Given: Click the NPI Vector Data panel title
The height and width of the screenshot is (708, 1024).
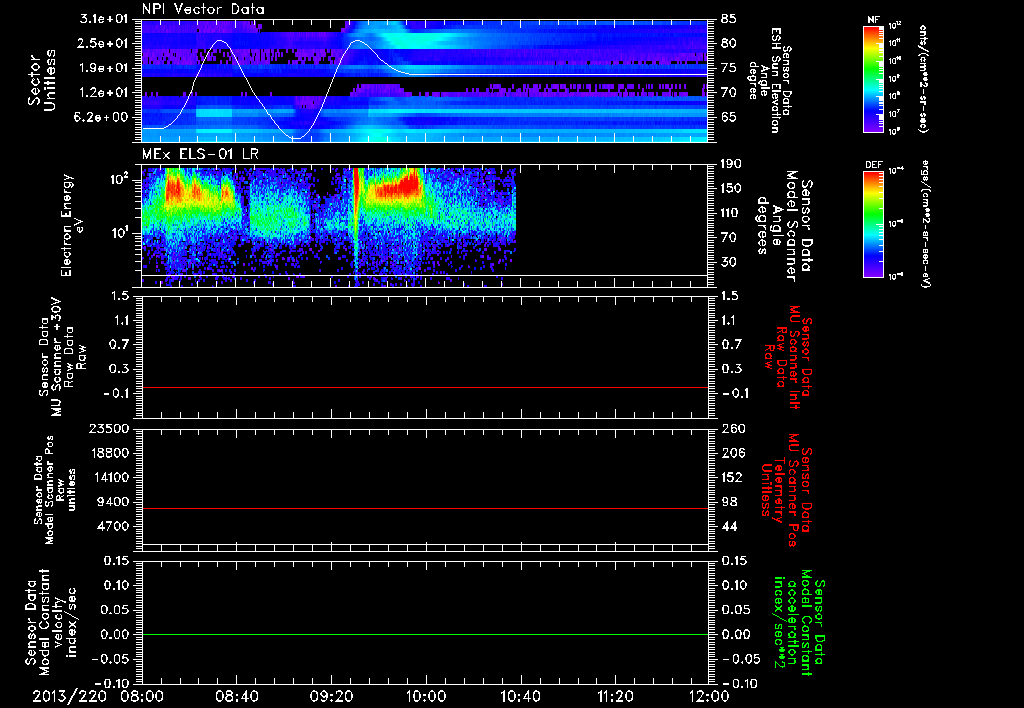Looking at the screenshot, I should [x=203, y=9].
